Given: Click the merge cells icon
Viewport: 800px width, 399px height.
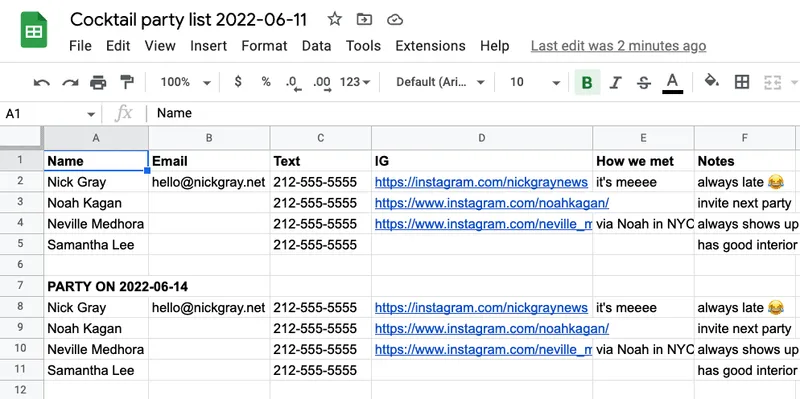Looking at the screenshot, I should pyautogui.click(x=772, y=82).
